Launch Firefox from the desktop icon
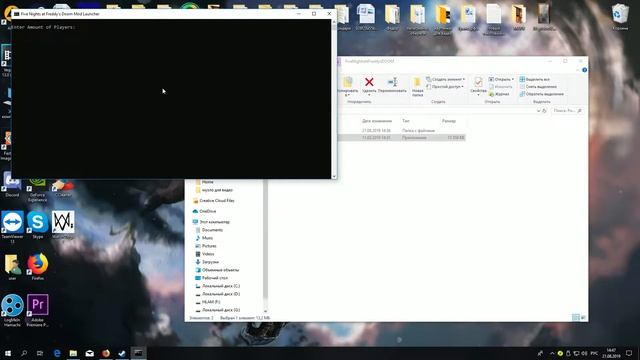 click(38, 264)
